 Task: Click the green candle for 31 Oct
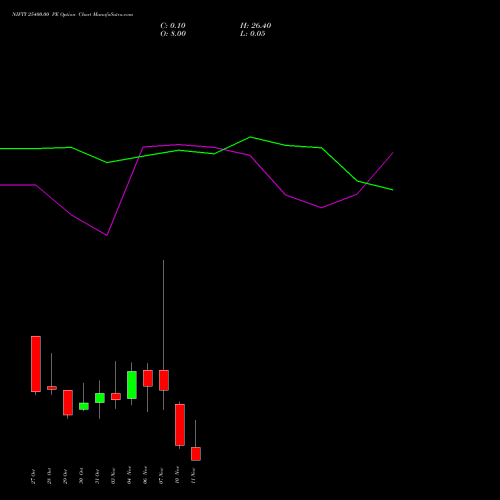[100, 398]
